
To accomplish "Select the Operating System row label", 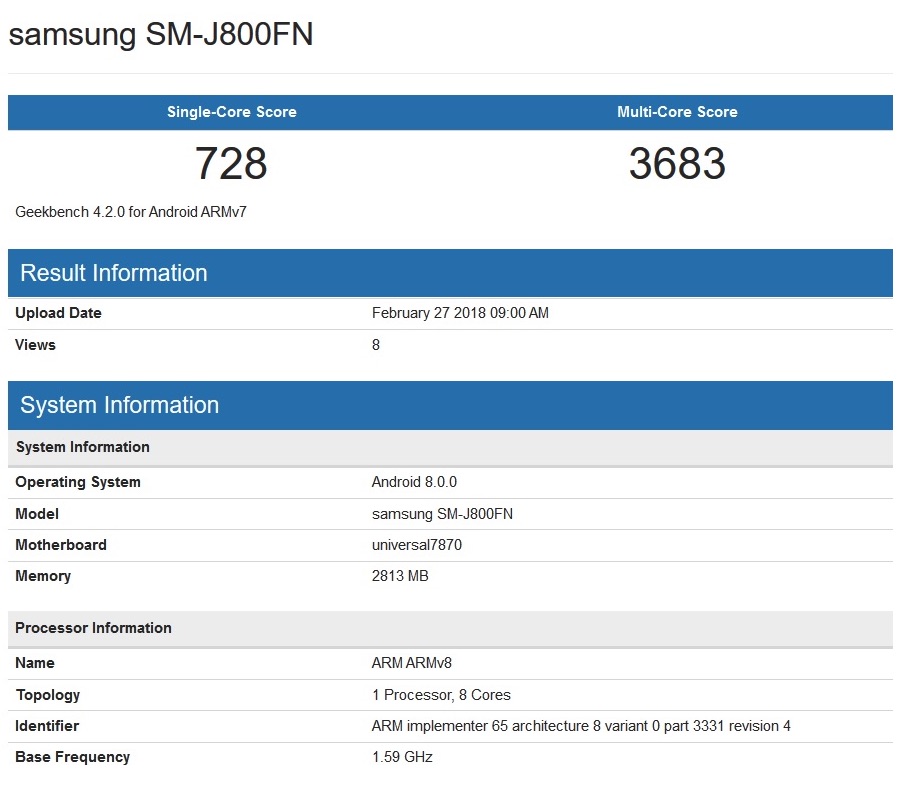I will [x=78, y=482].
